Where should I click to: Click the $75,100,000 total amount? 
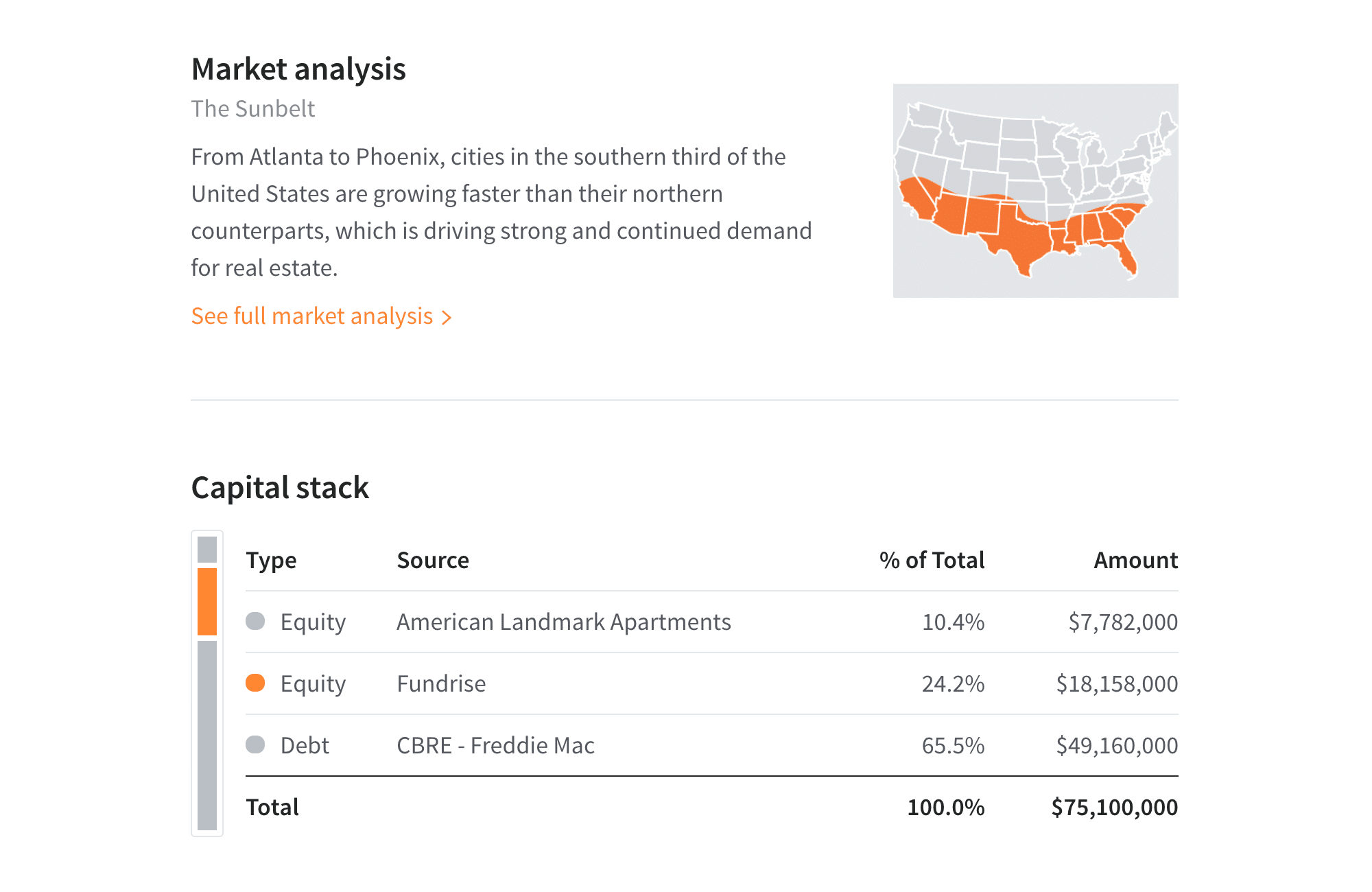click(x=1114, y=808)
